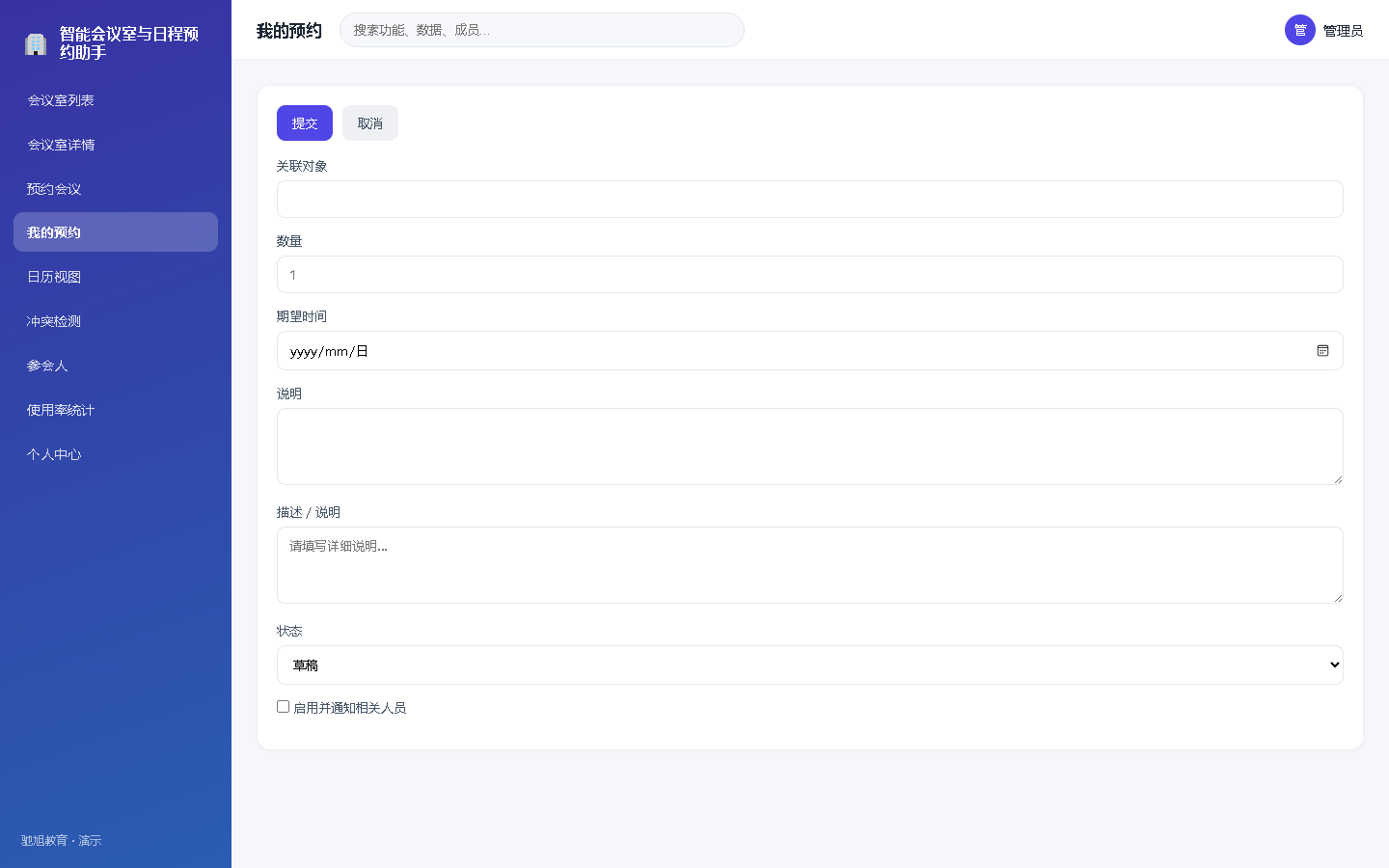This screenshot has width=1389, height=868.
Task: Click the building logo icon in sidebar
Action: click(36, 43)
